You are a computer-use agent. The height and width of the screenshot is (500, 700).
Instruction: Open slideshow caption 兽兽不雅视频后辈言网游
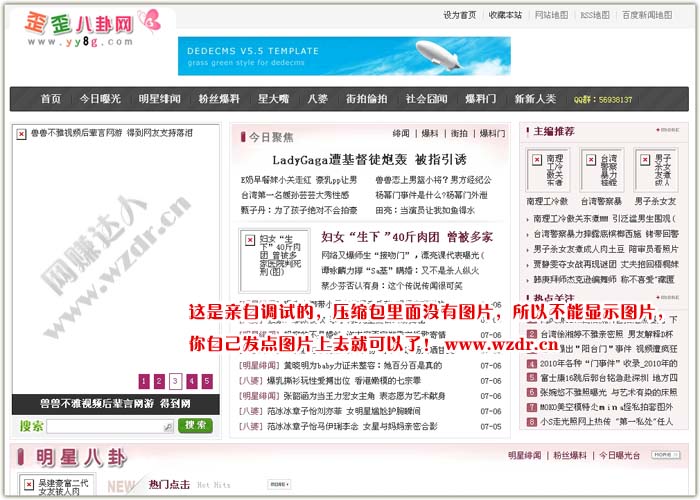[x=115, y=404]
